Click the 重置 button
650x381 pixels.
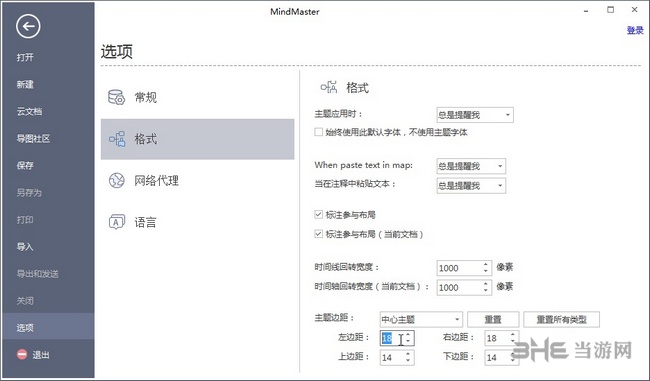493,319
